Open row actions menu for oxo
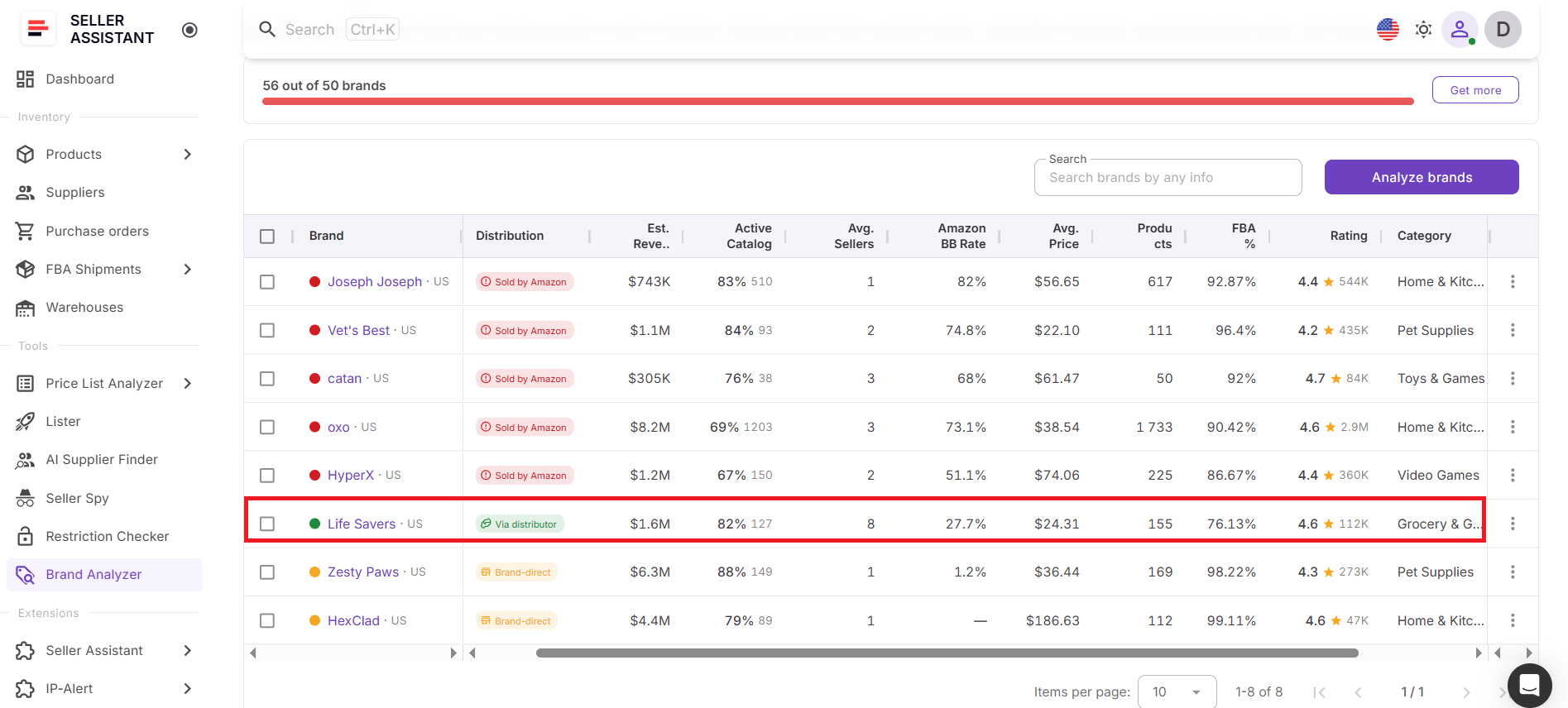Screen dimensions: 1568x708 1513,428
